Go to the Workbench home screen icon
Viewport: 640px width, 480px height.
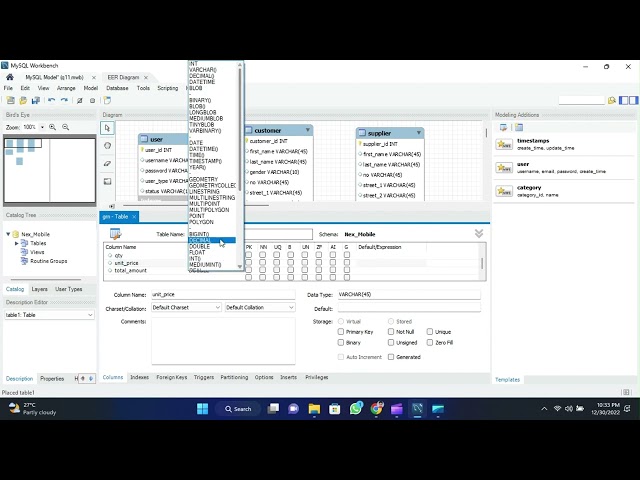coord(10,77)
